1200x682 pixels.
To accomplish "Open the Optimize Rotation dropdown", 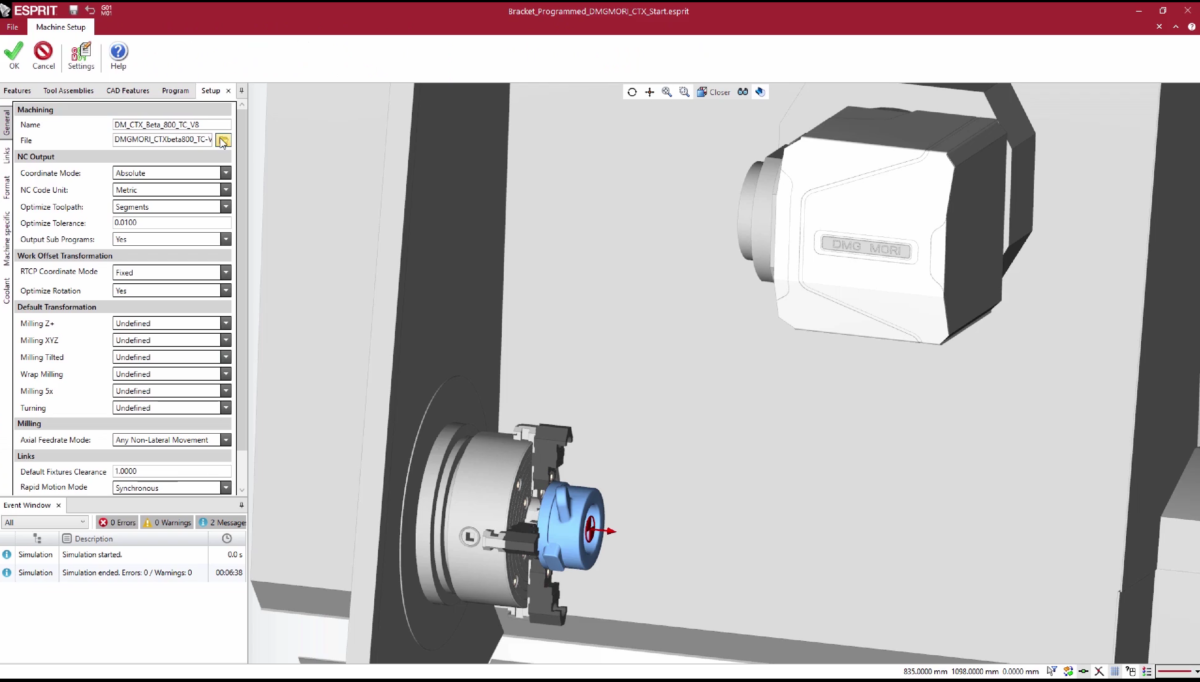I will [x=226, y=291].
